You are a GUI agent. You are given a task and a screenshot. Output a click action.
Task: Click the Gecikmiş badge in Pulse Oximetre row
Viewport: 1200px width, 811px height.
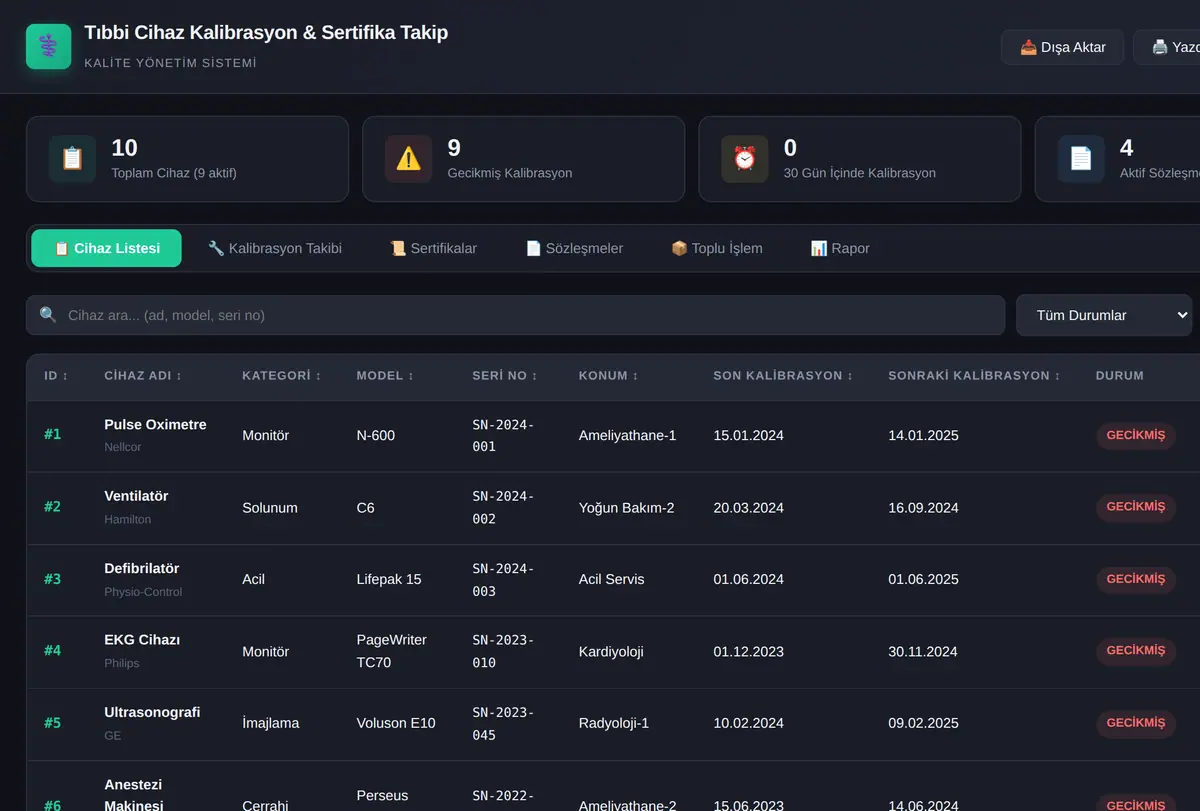pyautogui.click(x=1136, y=436)
